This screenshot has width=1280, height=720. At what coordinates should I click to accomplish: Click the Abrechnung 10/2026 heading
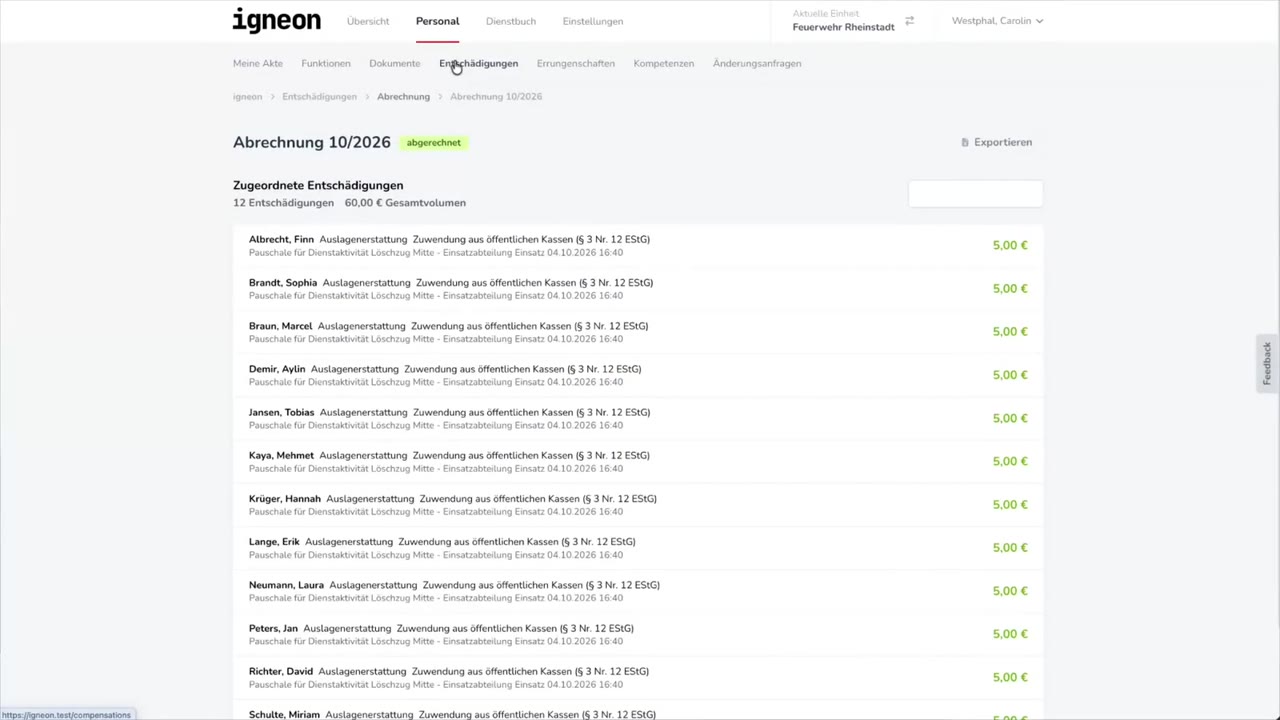click(x=312, y=142)
